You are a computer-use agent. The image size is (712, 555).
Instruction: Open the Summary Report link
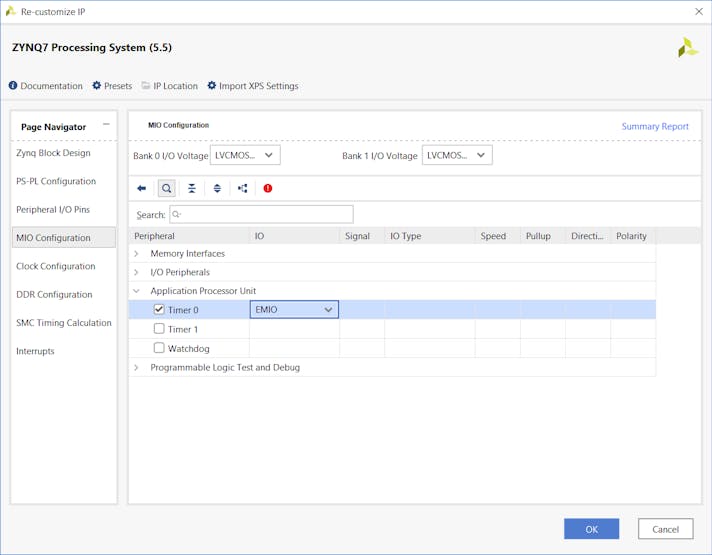point(655,126)
